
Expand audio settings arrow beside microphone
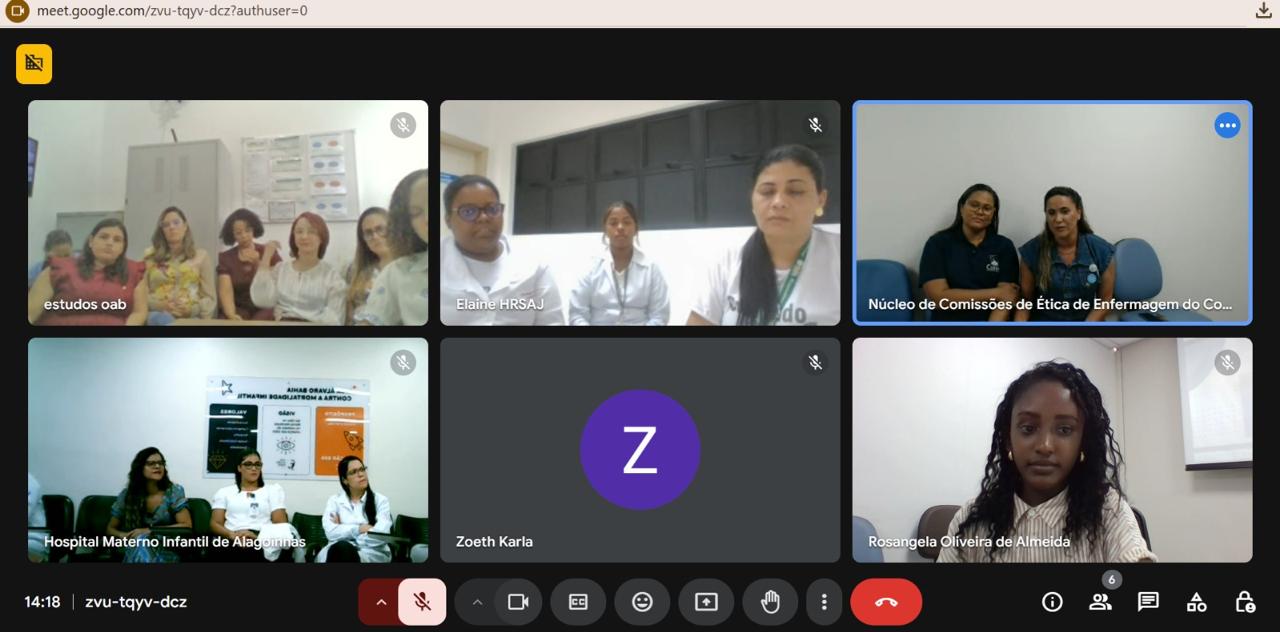(380, 602)
